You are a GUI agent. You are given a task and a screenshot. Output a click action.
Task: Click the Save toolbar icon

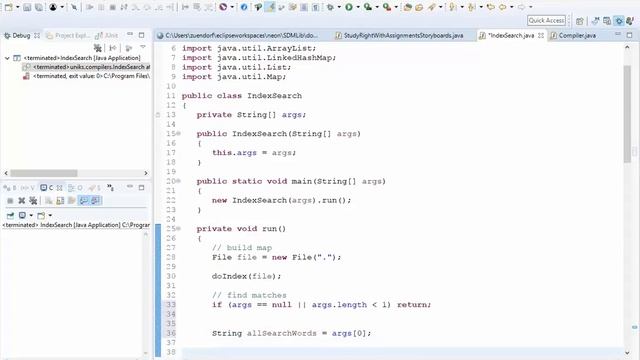coord(27,7)
